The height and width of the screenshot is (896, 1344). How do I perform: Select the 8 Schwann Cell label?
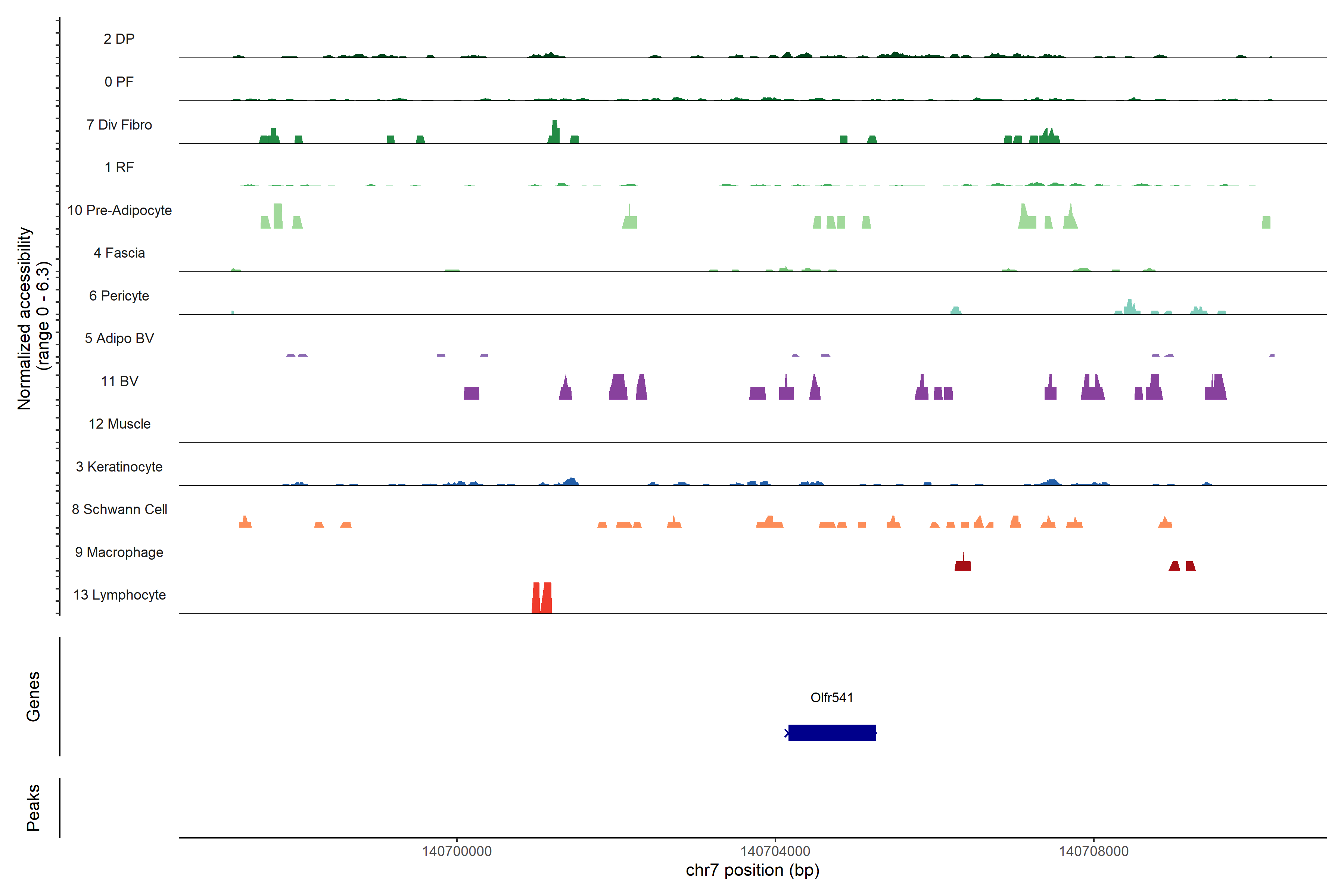119,509
